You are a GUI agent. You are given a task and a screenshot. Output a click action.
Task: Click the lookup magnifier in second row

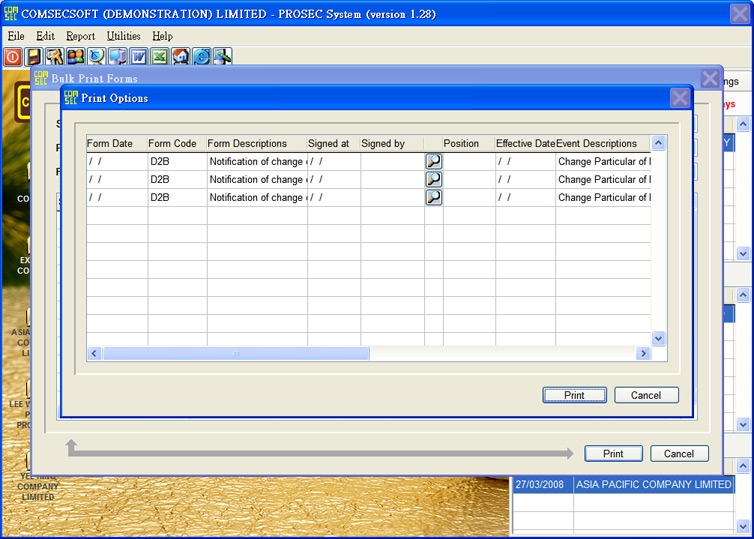(434, 179)
